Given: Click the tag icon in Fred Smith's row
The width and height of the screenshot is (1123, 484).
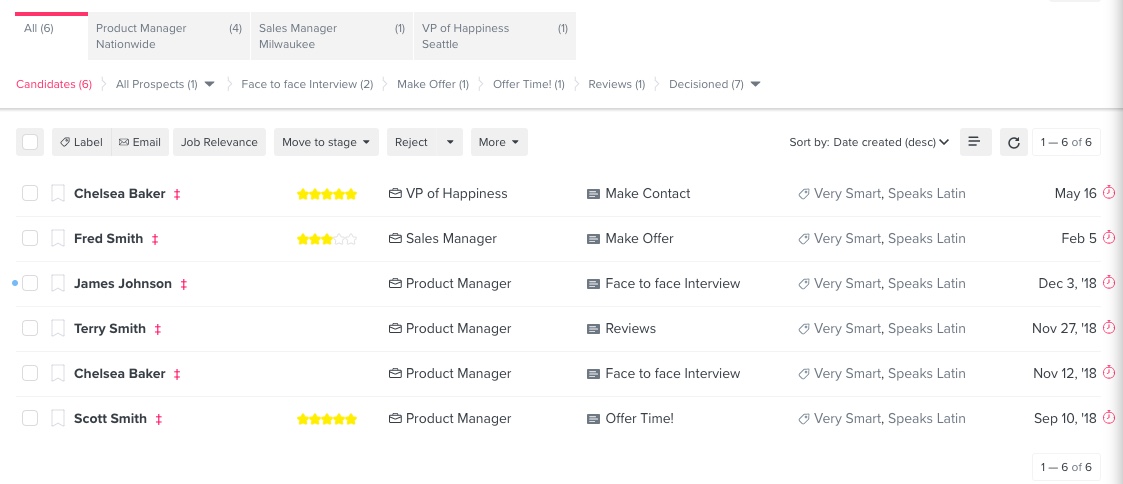Looking at the screenshot, I should point(804,239).
